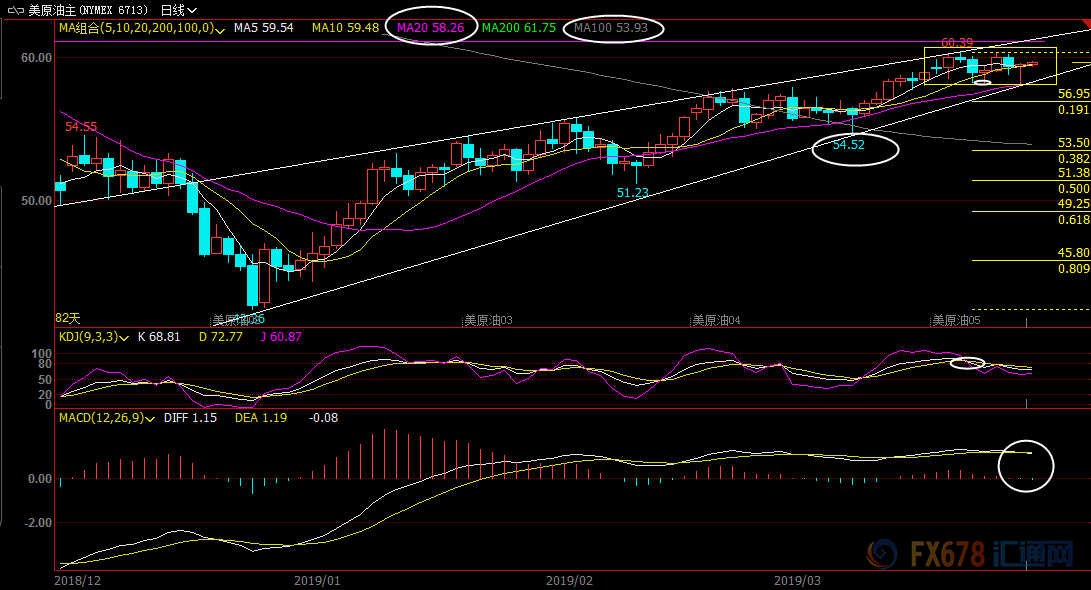Click the 2019/02 date on time axis
1091x590 pixels.
(x=569, y=579)
